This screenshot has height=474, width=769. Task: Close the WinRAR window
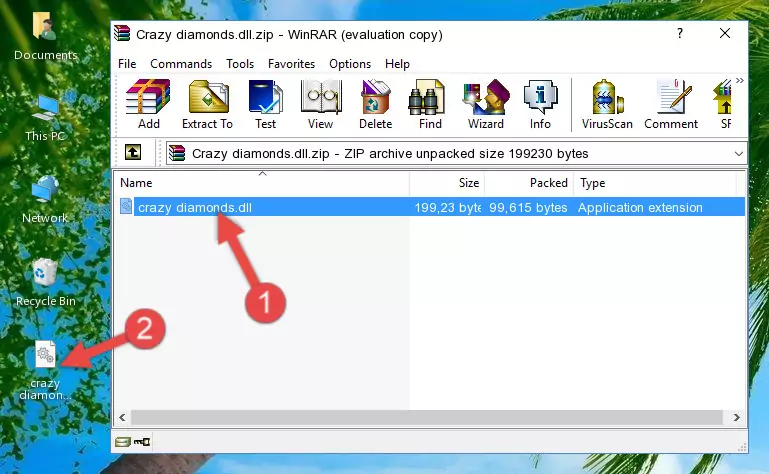coord(725,33)
